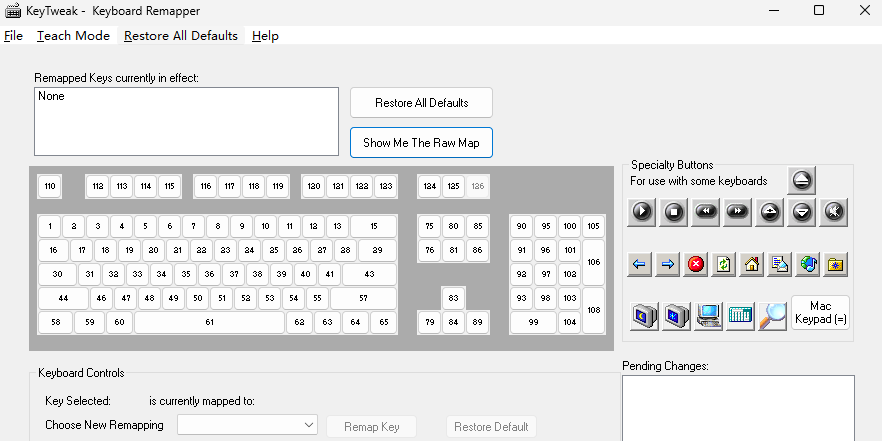This screenshot has height=441, width=882.
Task: Select the Calculator specialty icon
Action: point(740,316)
